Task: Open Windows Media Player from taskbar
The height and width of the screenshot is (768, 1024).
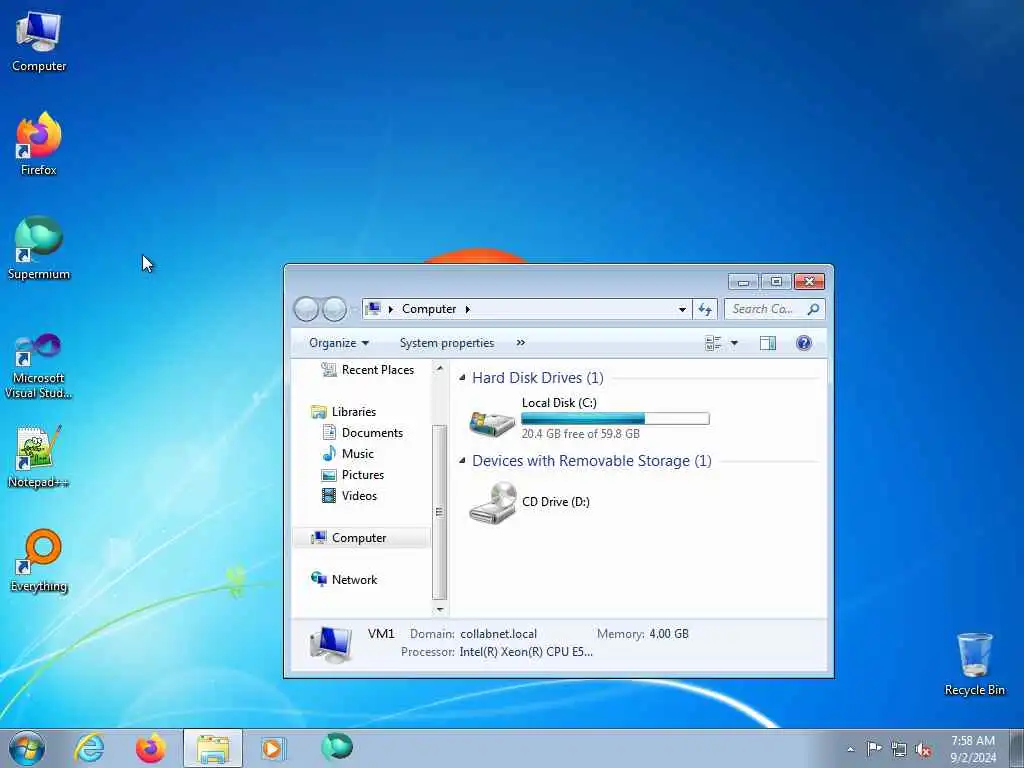Action: pyautogui.click(x=272, y=748)
